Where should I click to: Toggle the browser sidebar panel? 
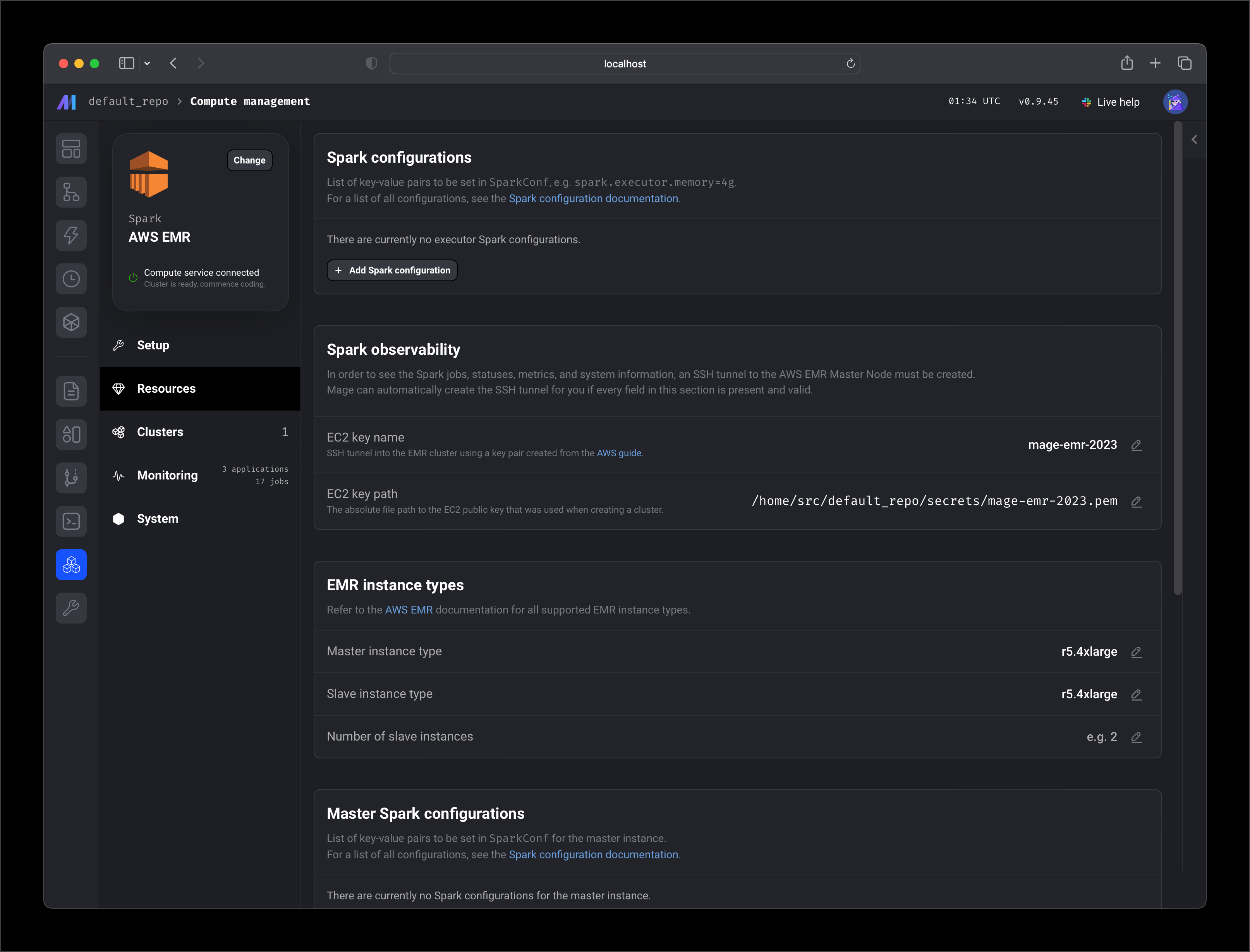pos(126,64)
